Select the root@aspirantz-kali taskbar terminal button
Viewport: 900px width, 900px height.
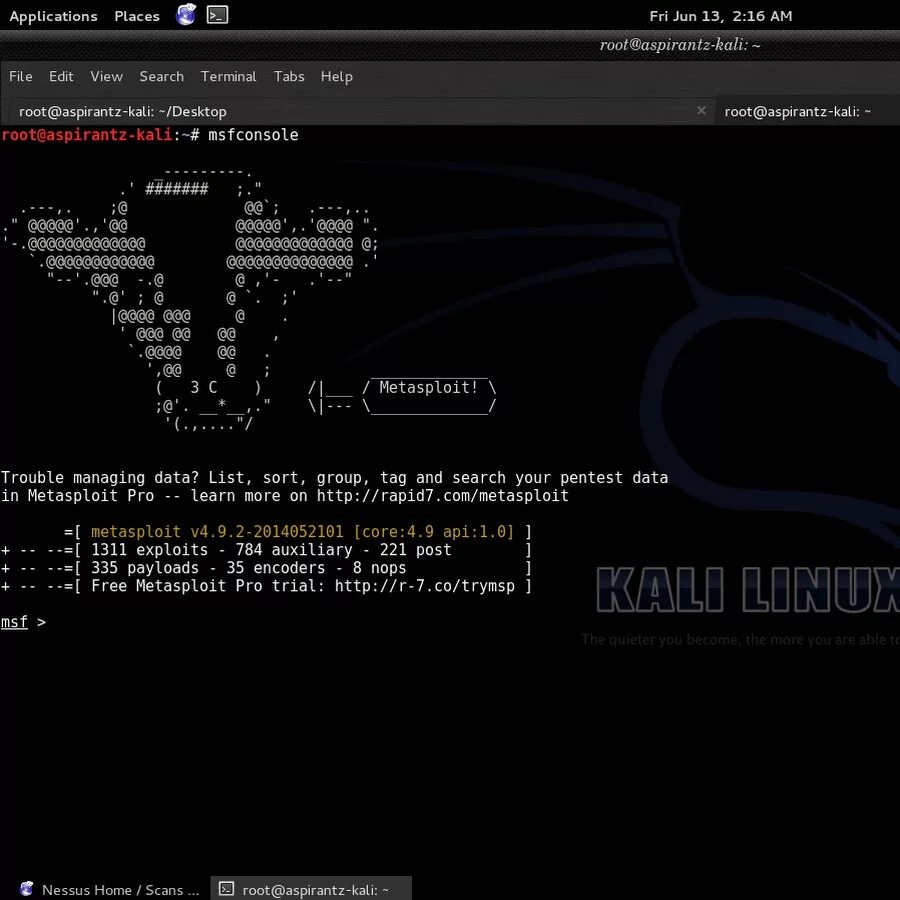tap(311, 889)
